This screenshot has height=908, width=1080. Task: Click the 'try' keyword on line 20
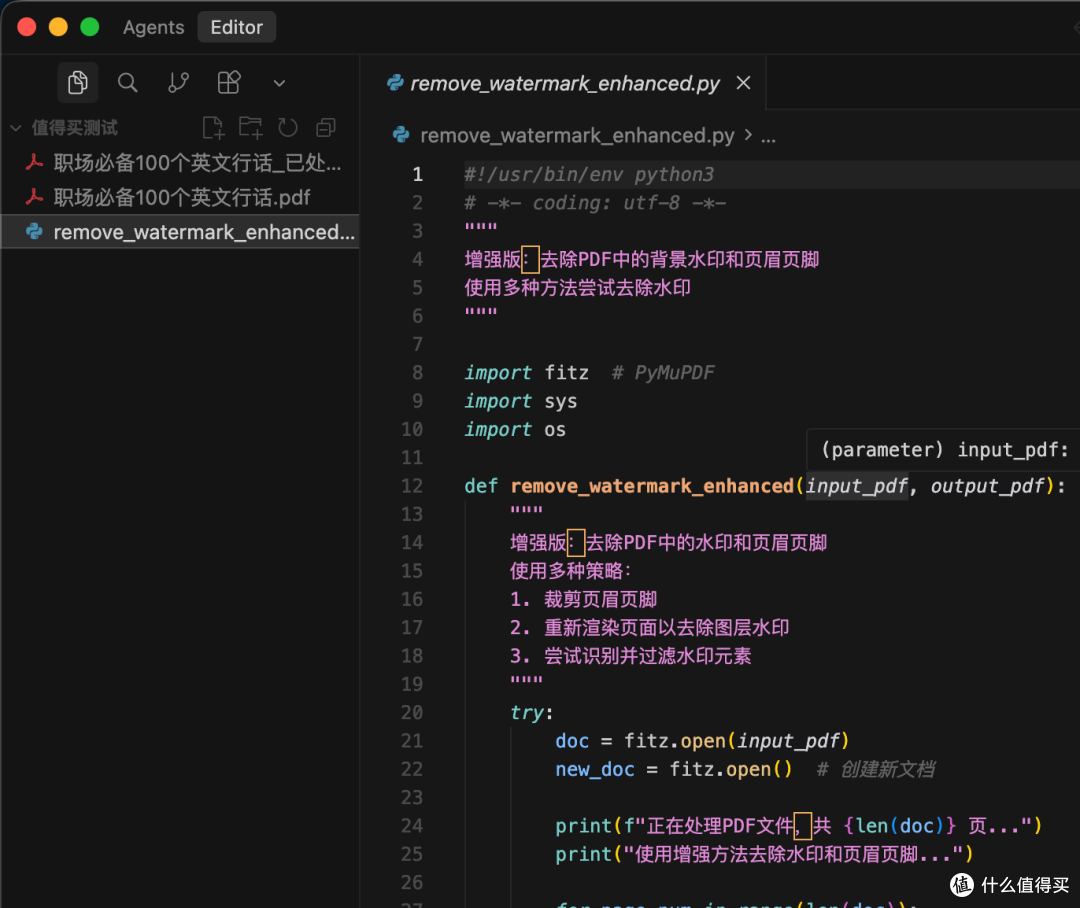(527, 713)
